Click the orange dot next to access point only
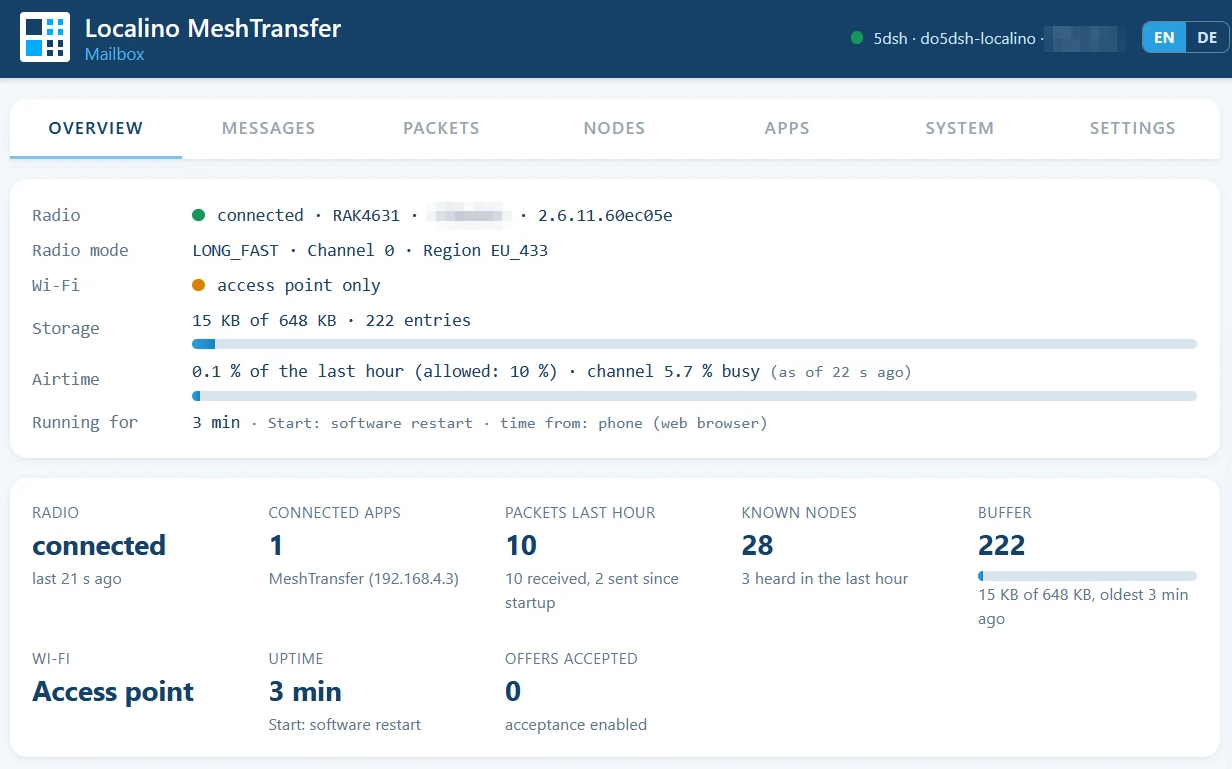The height and width of the screenshot is (769, 1232). point(198,285)
